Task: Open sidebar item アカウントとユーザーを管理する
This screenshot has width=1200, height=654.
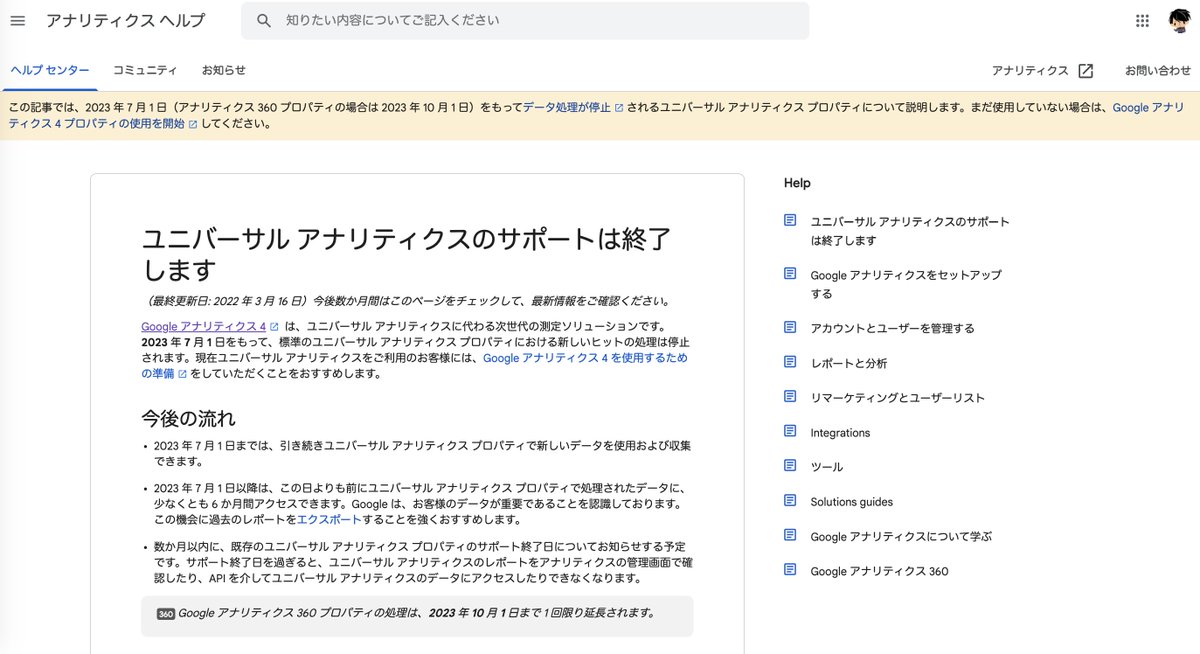Action: [x=892, y=328]
